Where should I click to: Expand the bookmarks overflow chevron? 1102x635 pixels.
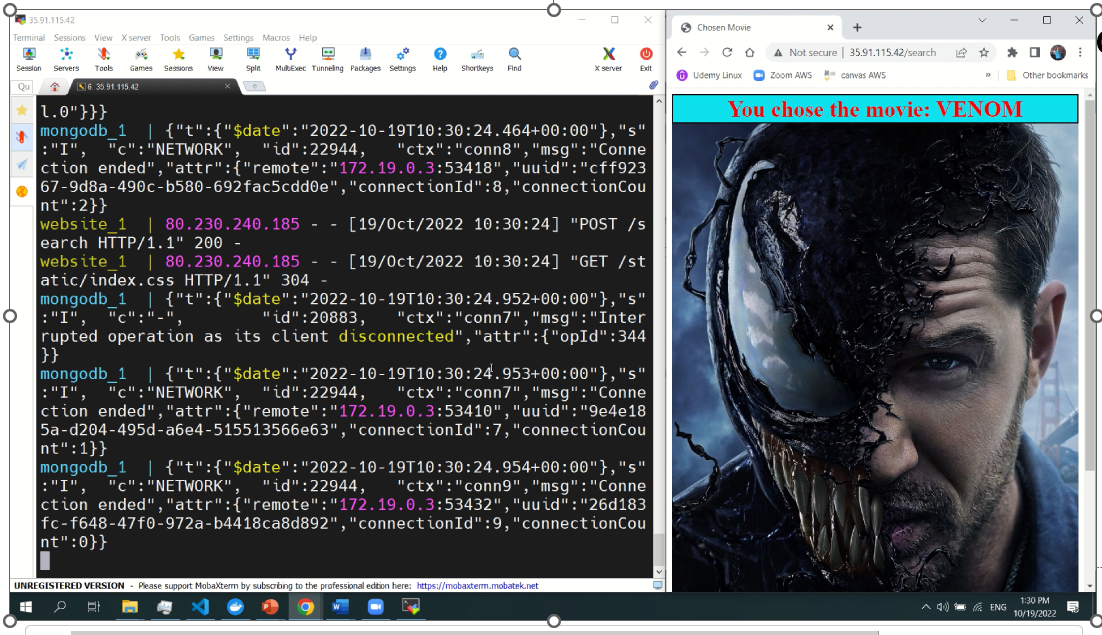pyautogui.click(x=986, y=75)
